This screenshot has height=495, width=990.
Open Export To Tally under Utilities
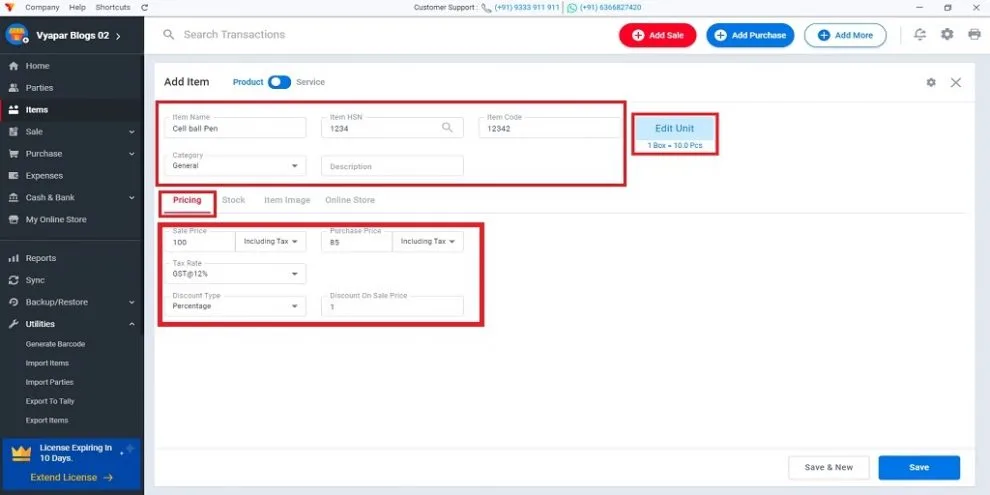(50, 401)
